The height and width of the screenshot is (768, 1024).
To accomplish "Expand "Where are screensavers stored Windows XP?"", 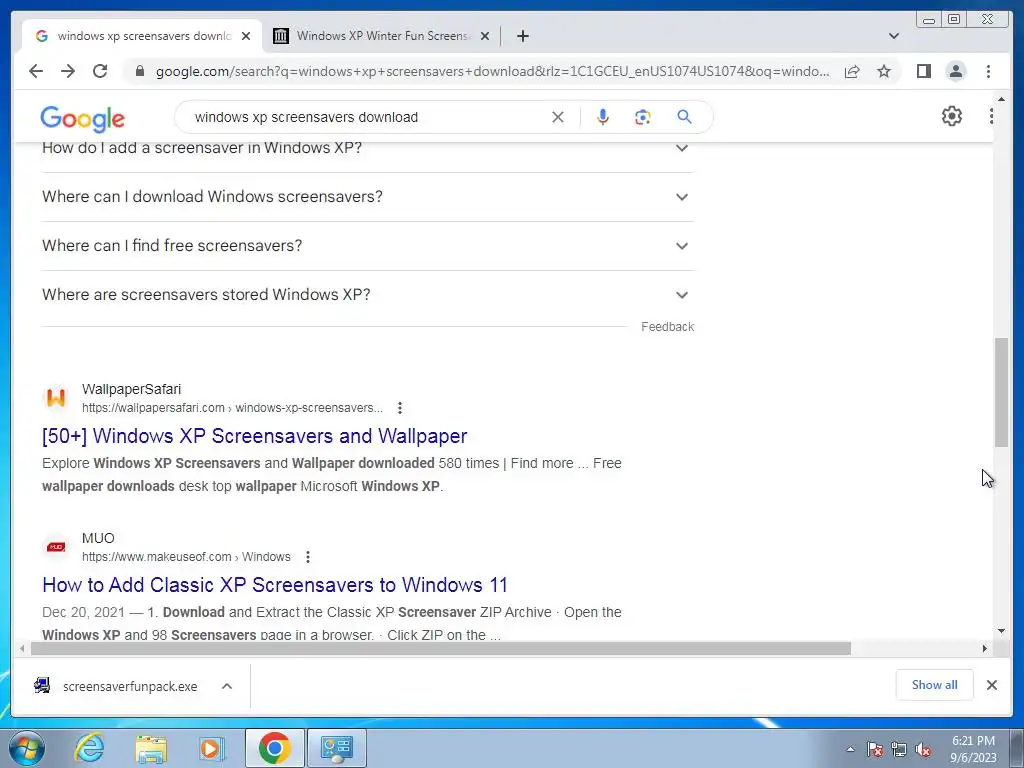I will pyautogui.click(x=368, y=295).
